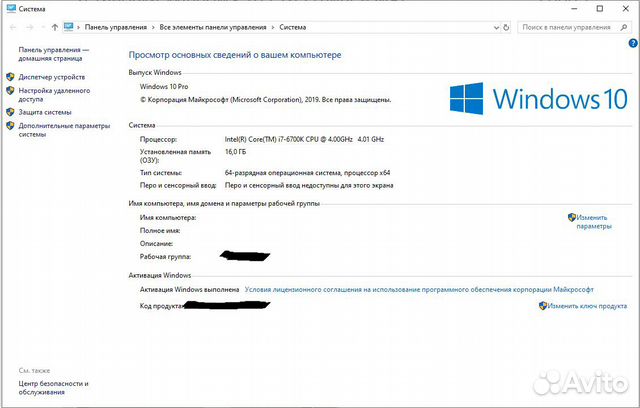Viewport: 640px width, 408px height.
Task: Click the "Windows 10 Pro" edition text
Action: [164, 86]
